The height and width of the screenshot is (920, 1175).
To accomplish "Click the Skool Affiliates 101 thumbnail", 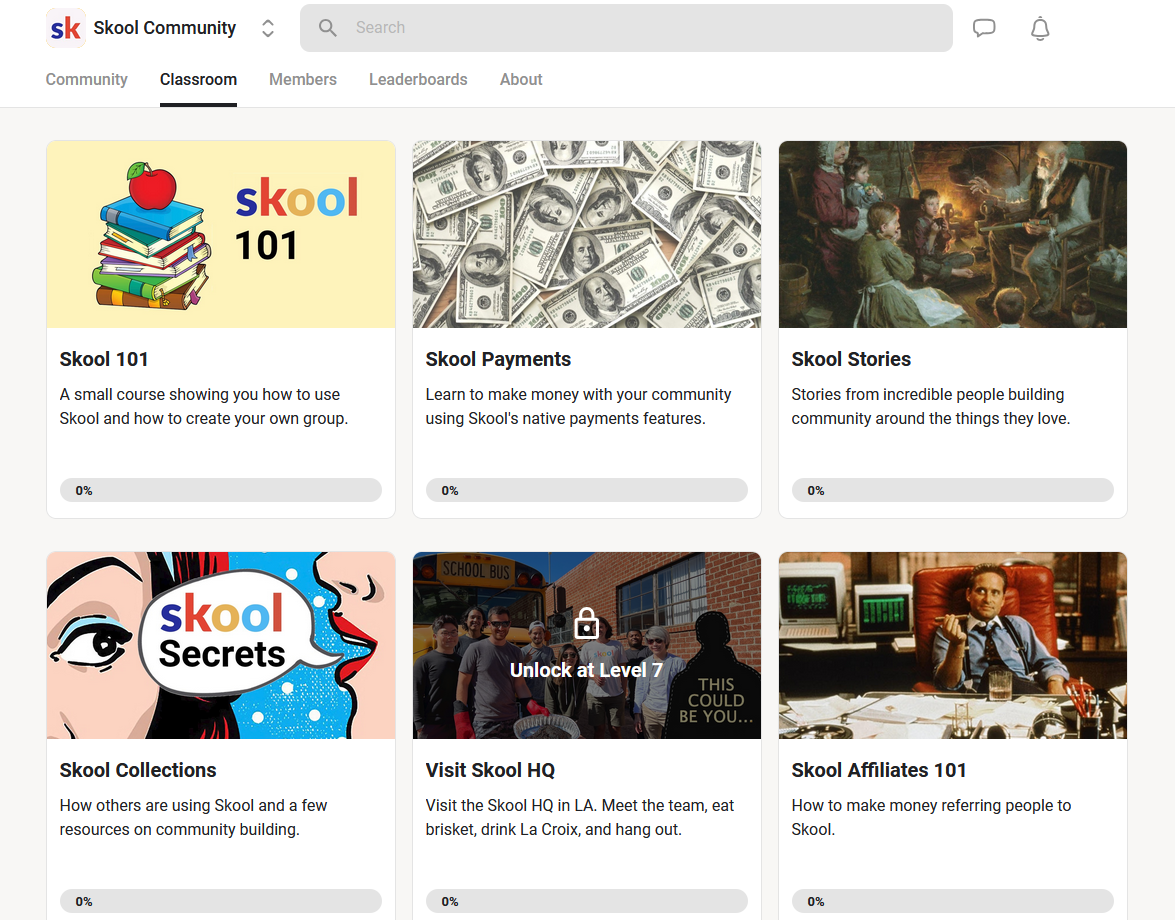I will [x=953, y=645].
